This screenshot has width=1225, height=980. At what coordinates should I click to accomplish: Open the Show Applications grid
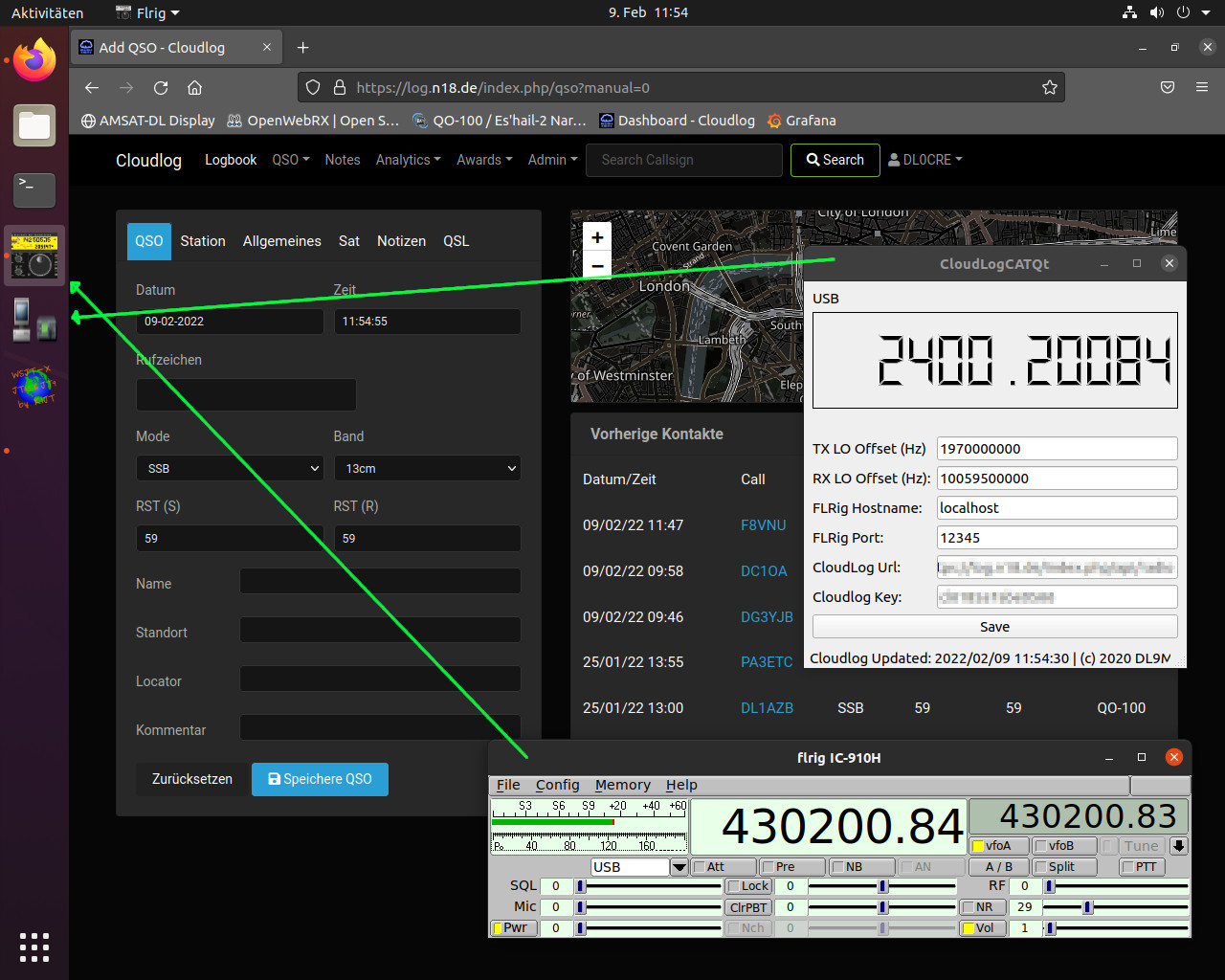[34, 947]
